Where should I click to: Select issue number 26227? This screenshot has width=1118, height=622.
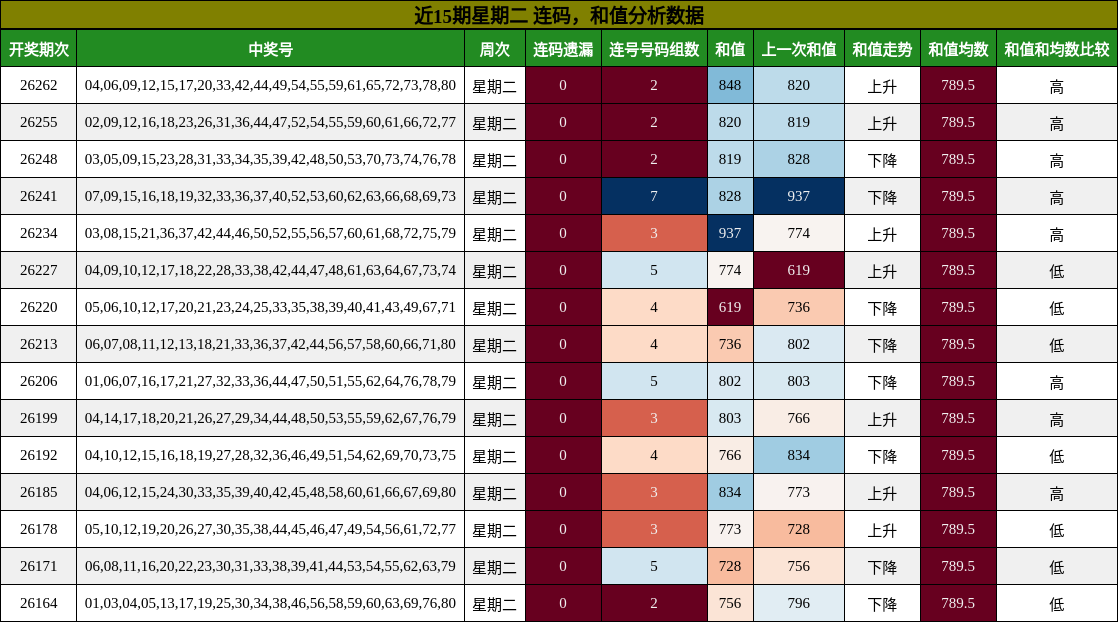click(39, 270)
